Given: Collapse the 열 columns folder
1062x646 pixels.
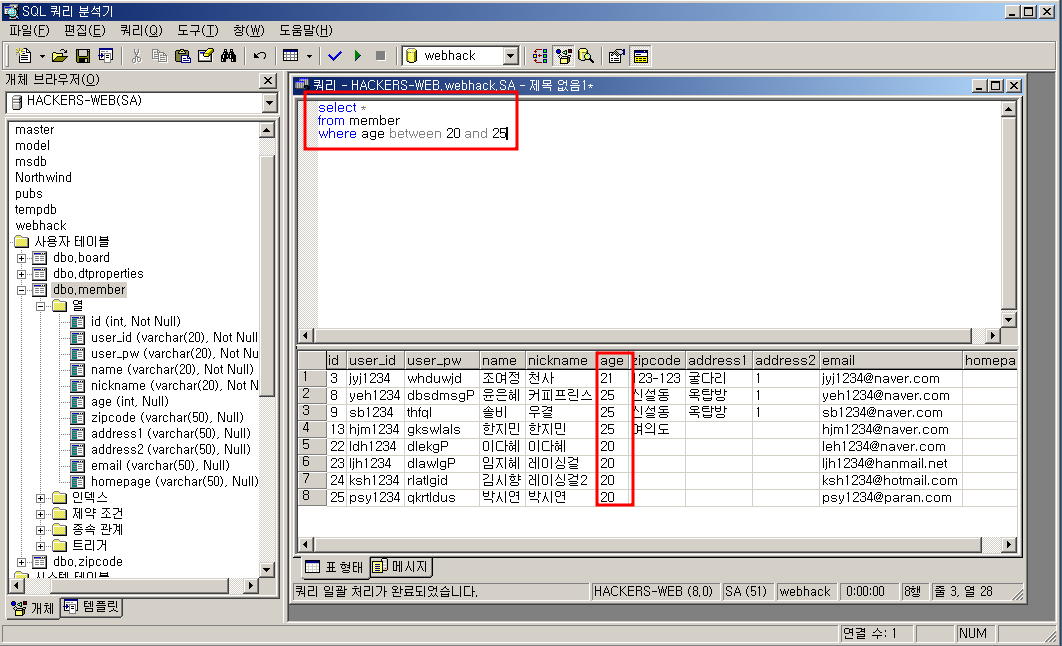Looking at the screenshot, I should click(41, 306).
